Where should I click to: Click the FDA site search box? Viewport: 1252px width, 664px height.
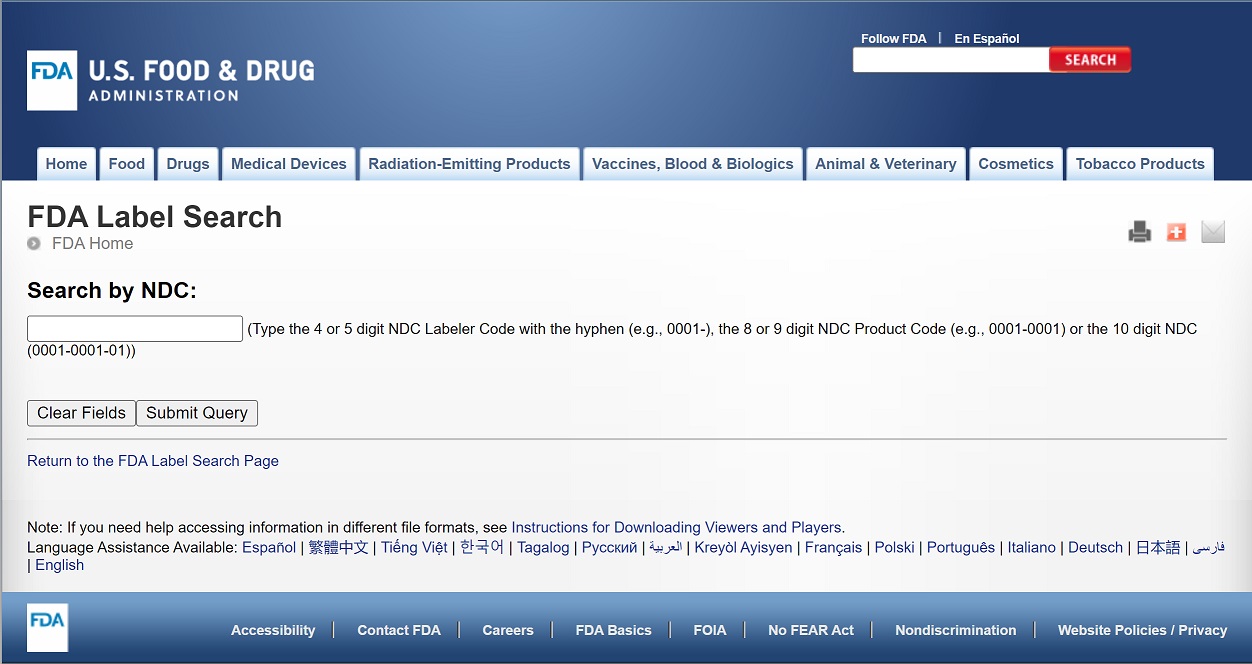tap(950, 60)
